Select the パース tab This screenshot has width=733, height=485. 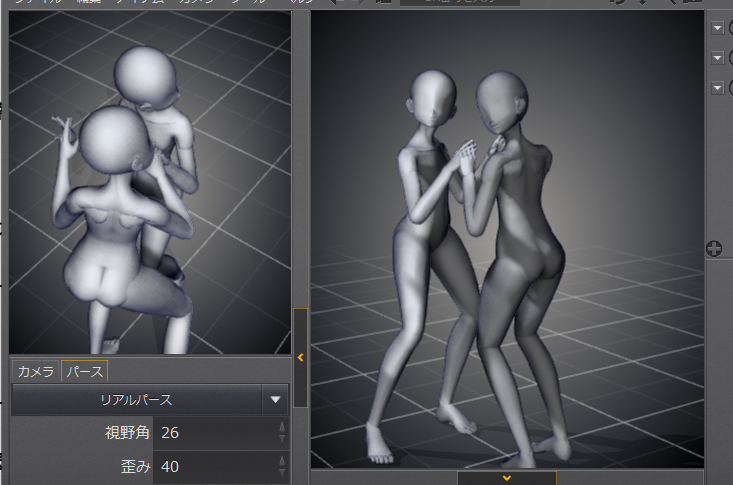point(85,372)
